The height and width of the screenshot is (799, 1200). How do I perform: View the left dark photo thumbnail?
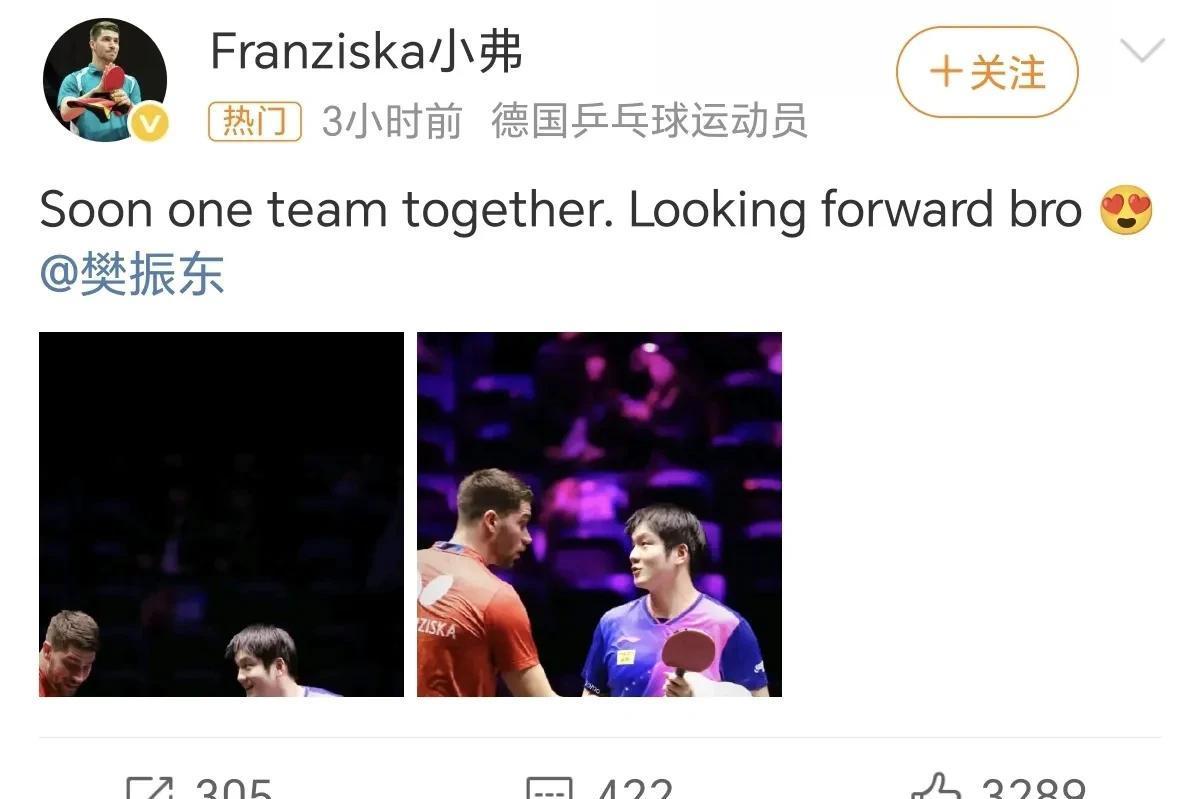point(221,514)
